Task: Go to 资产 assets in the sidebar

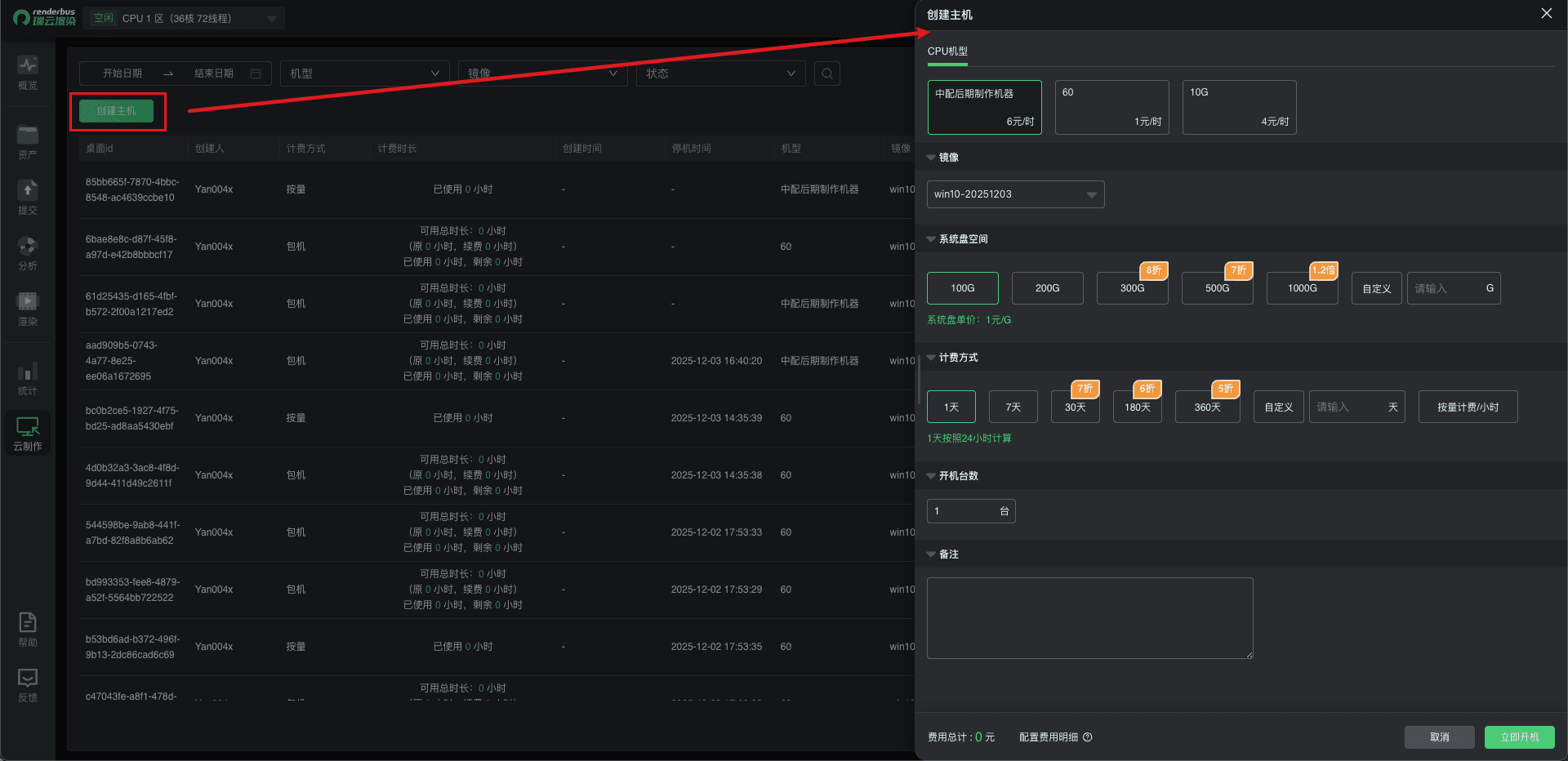Action: coord(28,141)
